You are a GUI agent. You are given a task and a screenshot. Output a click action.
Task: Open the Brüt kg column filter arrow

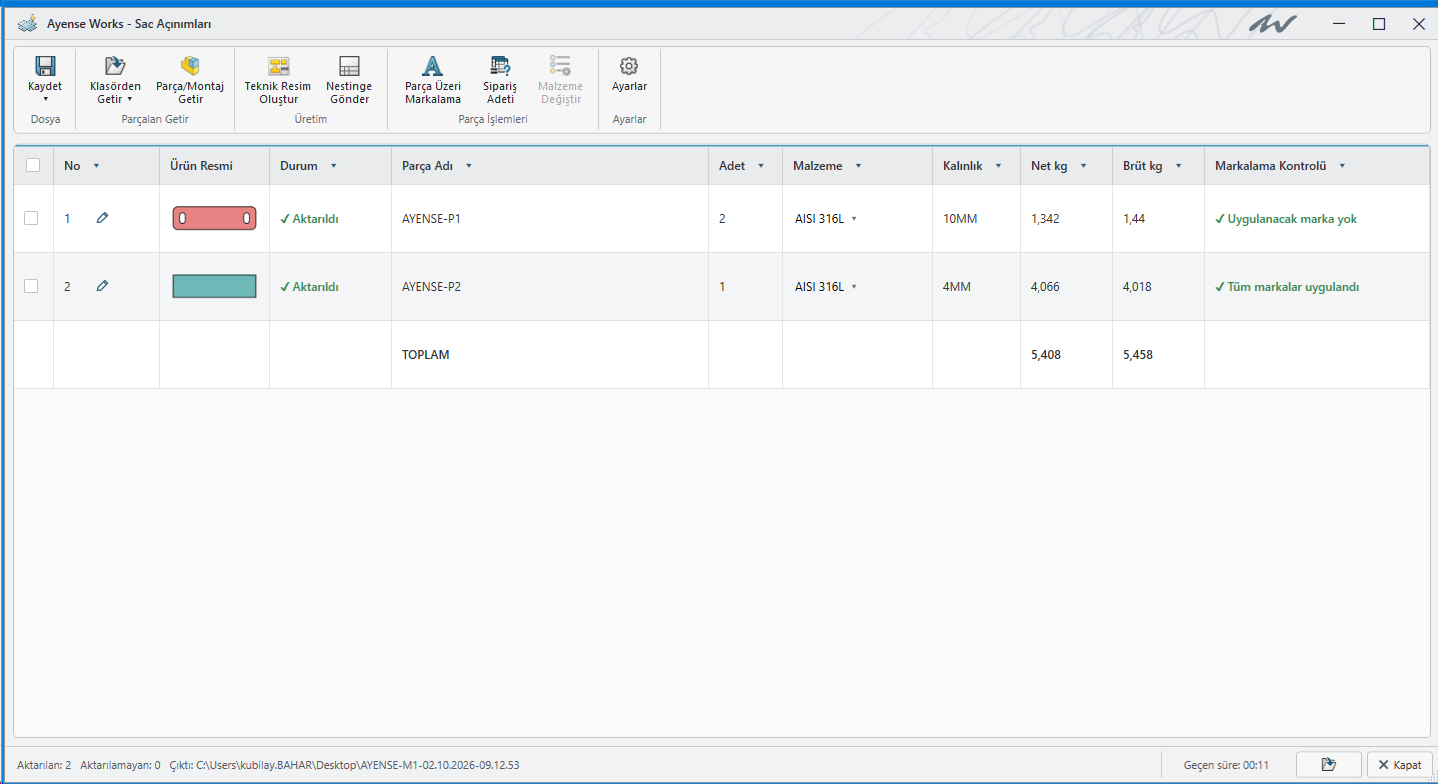(x=1178, y=166)
